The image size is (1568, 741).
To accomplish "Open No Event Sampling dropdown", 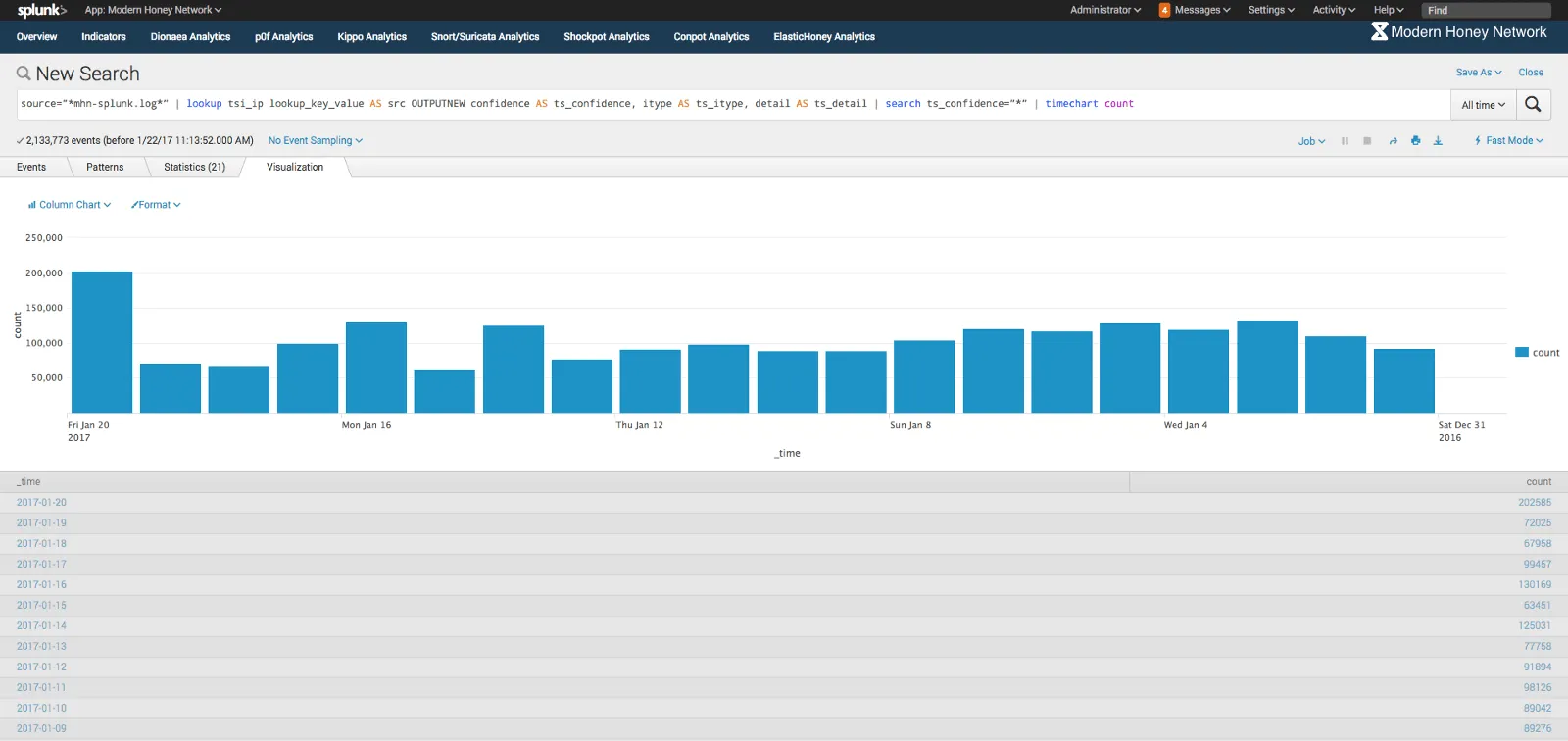I will click(316, 141).
